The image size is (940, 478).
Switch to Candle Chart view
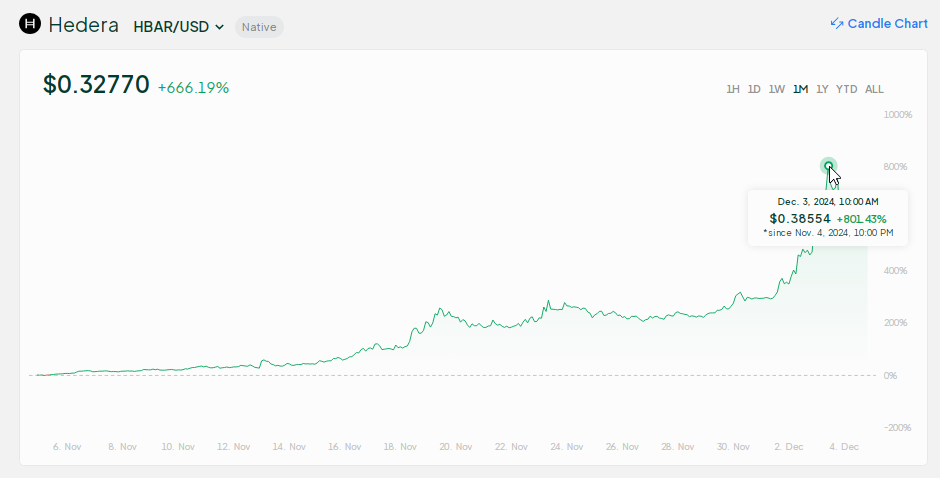(x=887, y=24)
